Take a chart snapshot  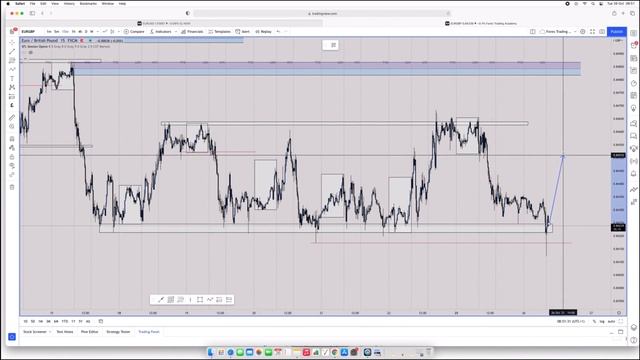tap(602, 31)
